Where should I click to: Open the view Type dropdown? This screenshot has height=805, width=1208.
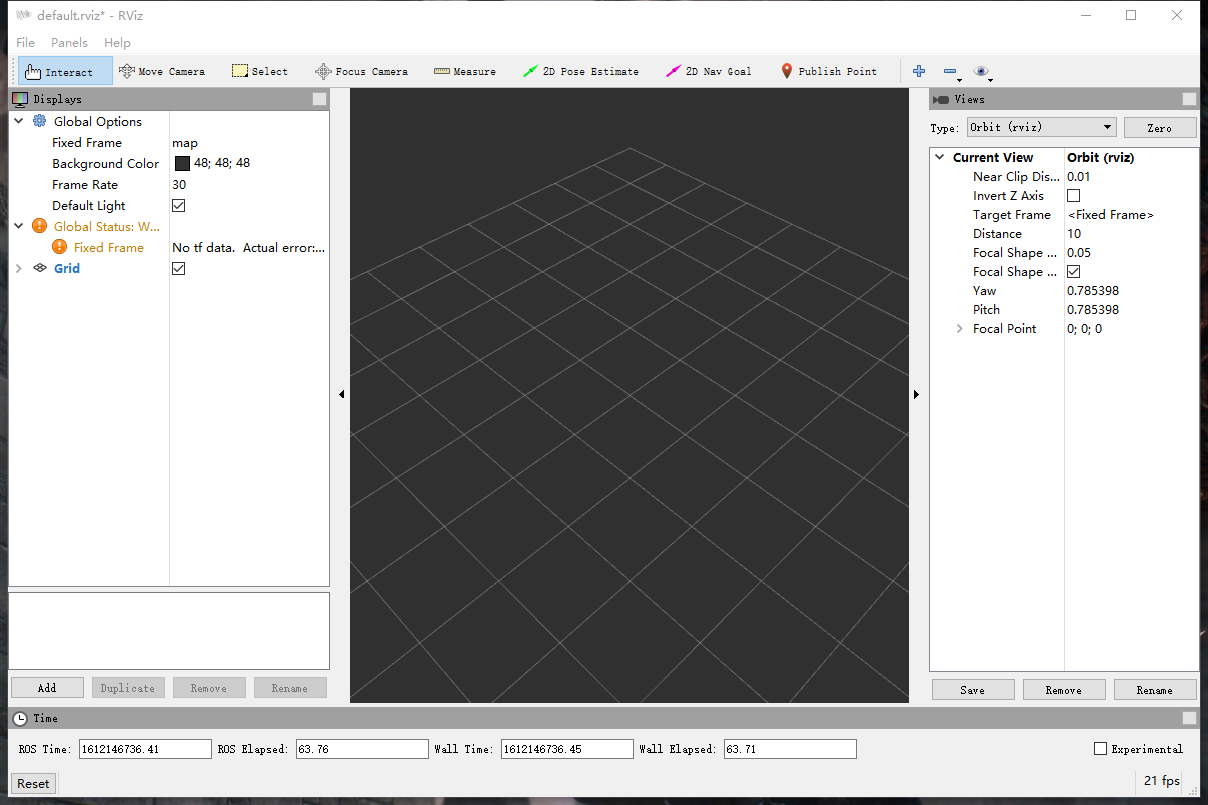(x=1041, y=127)
